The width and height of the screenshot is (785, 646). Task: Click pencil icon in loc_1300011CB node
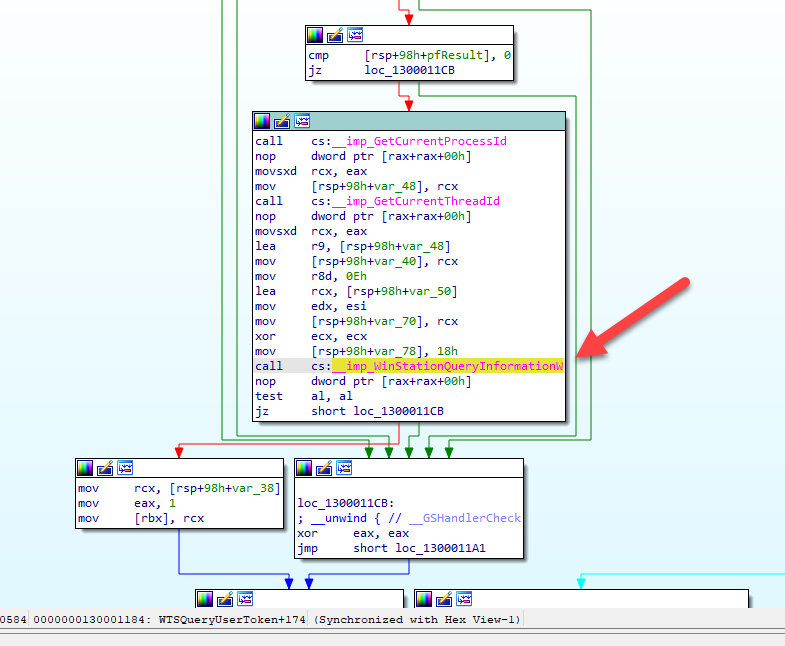coord(324,468)
